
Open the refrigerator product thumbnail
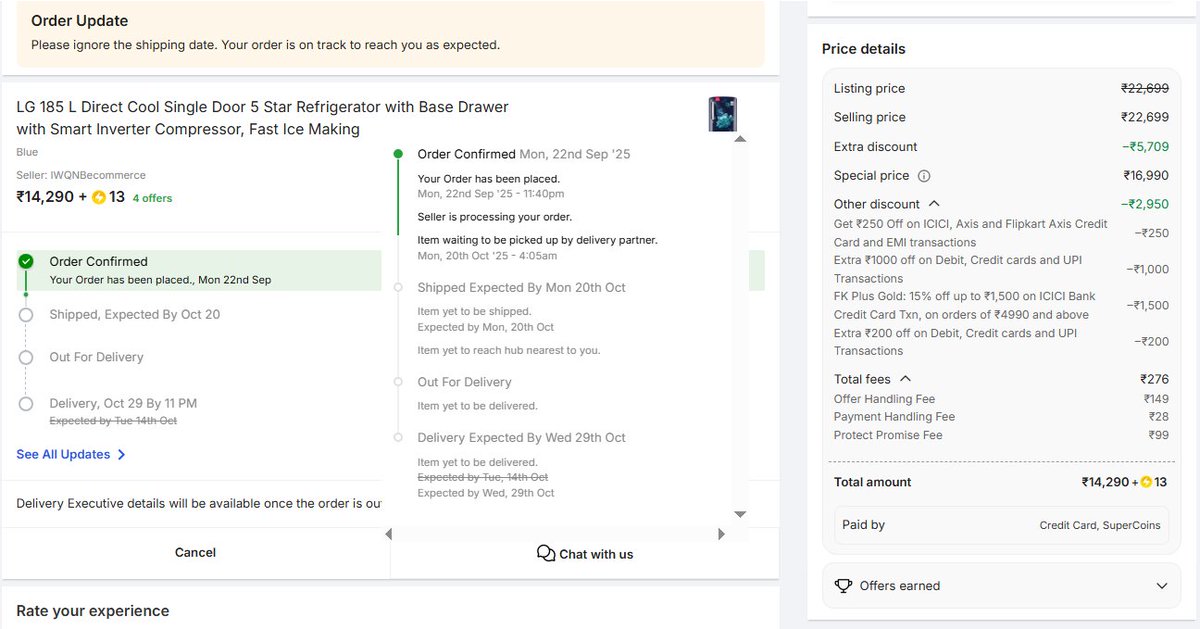pyautogui.click(x=722, y=114)
